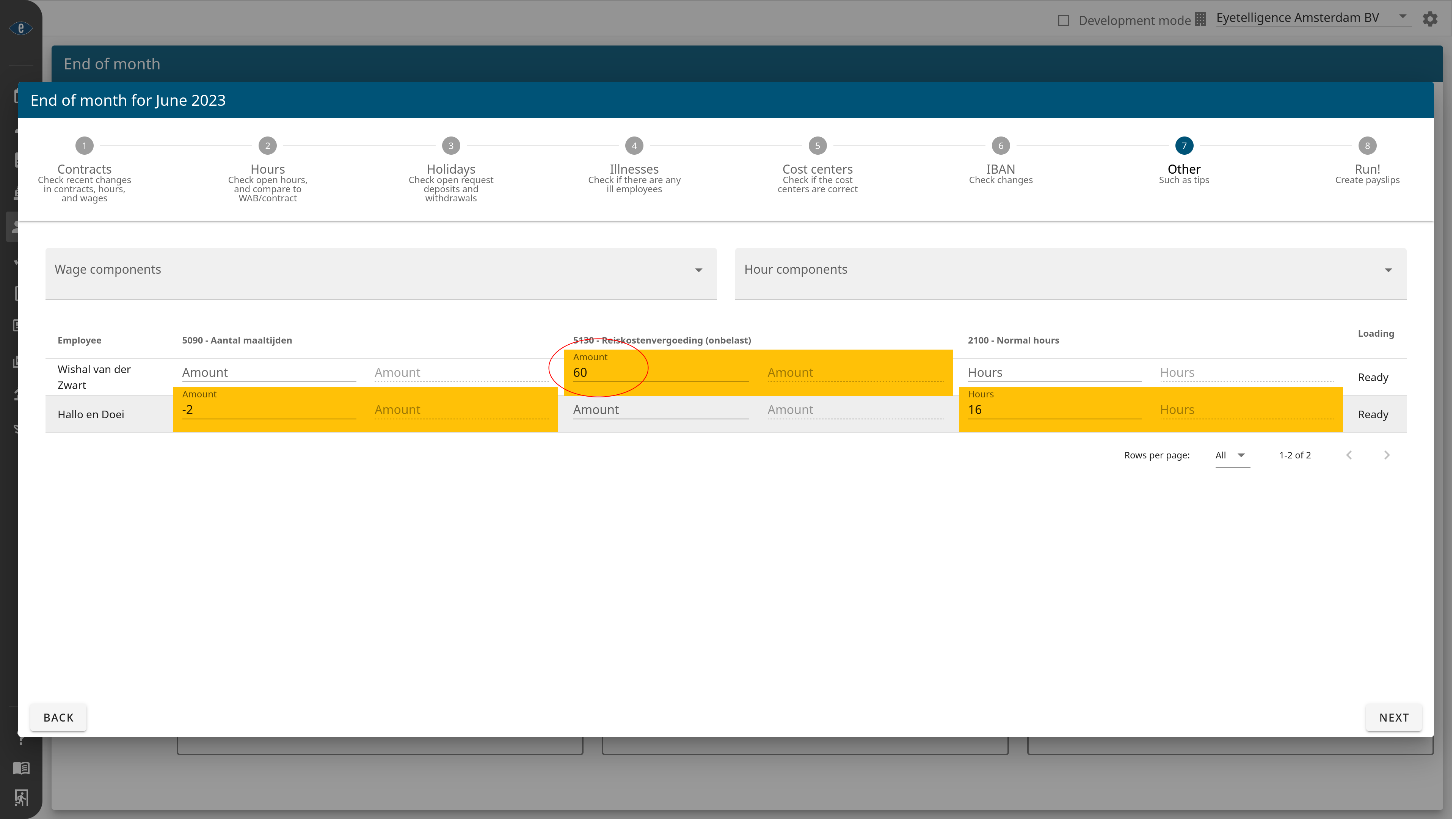Click the 5130 - Reiskostenvergoeding (onbelast) header
This screenshot has height=819, width=1456.
tap(661, 340)
